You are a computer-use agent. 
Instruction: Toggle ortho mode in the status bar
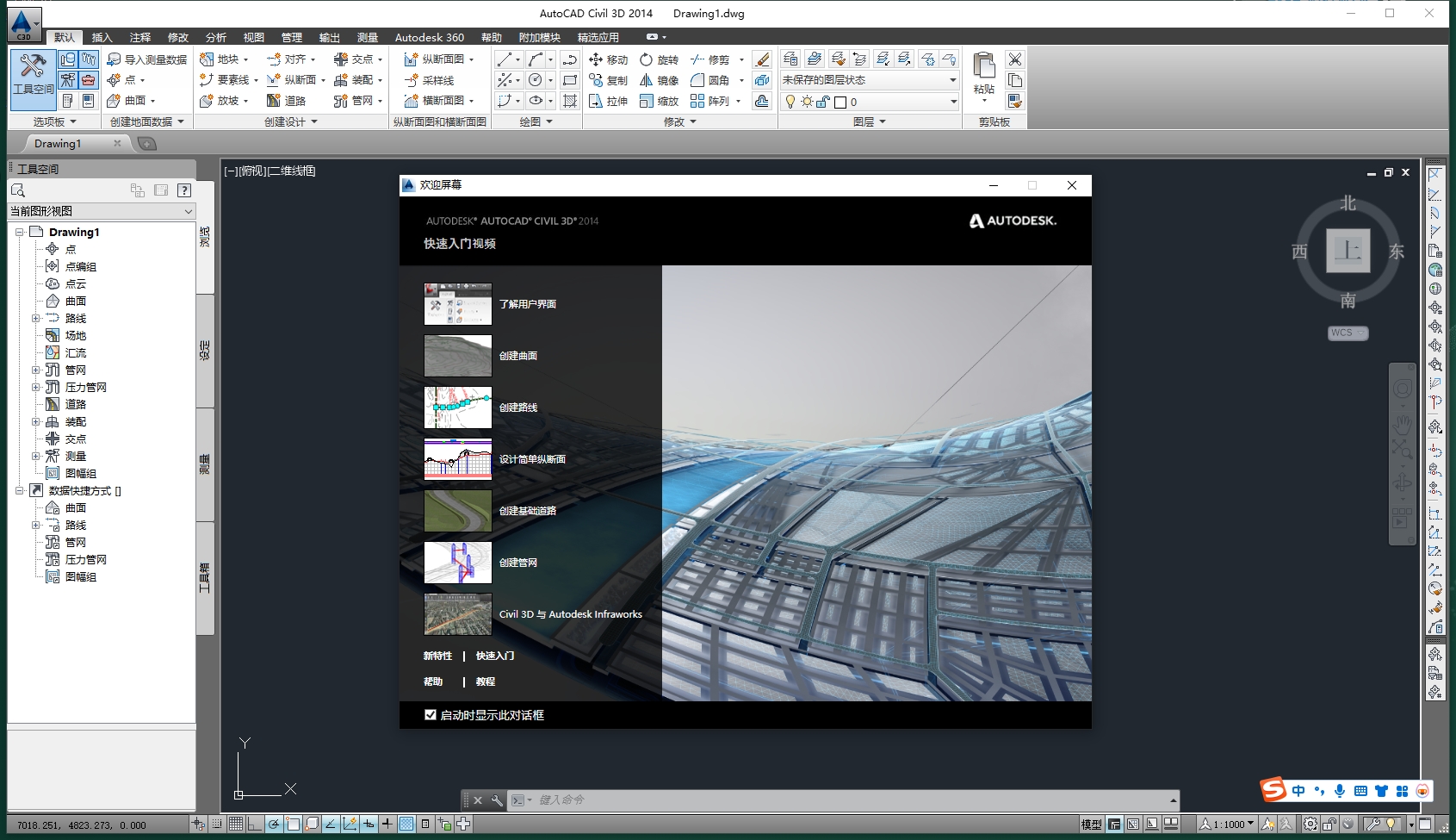[255, 824]
